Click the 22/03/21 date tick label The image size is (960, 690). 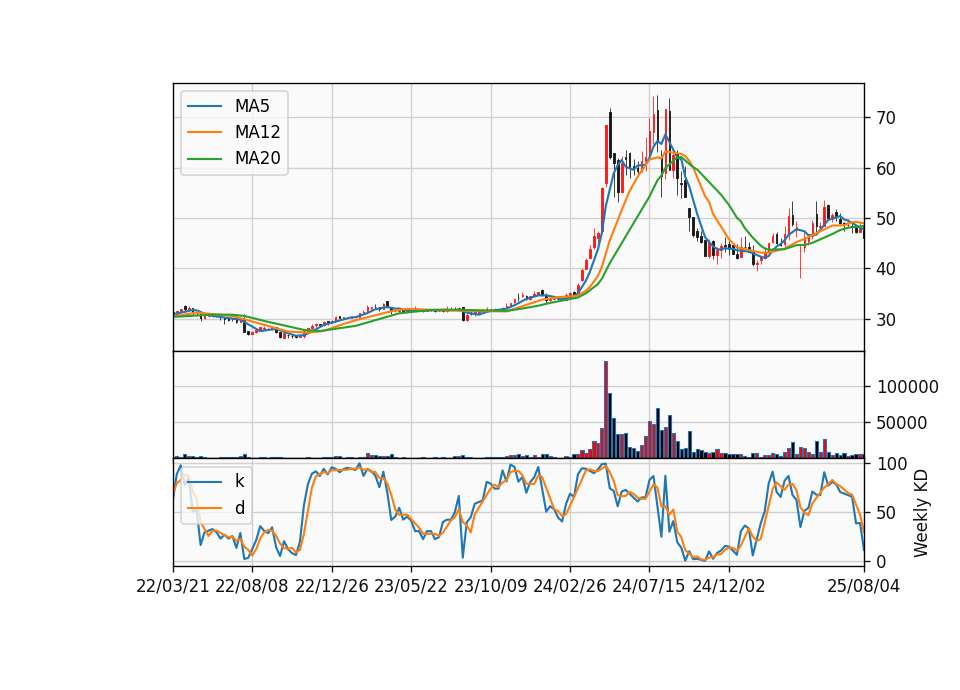coord(173,587)
